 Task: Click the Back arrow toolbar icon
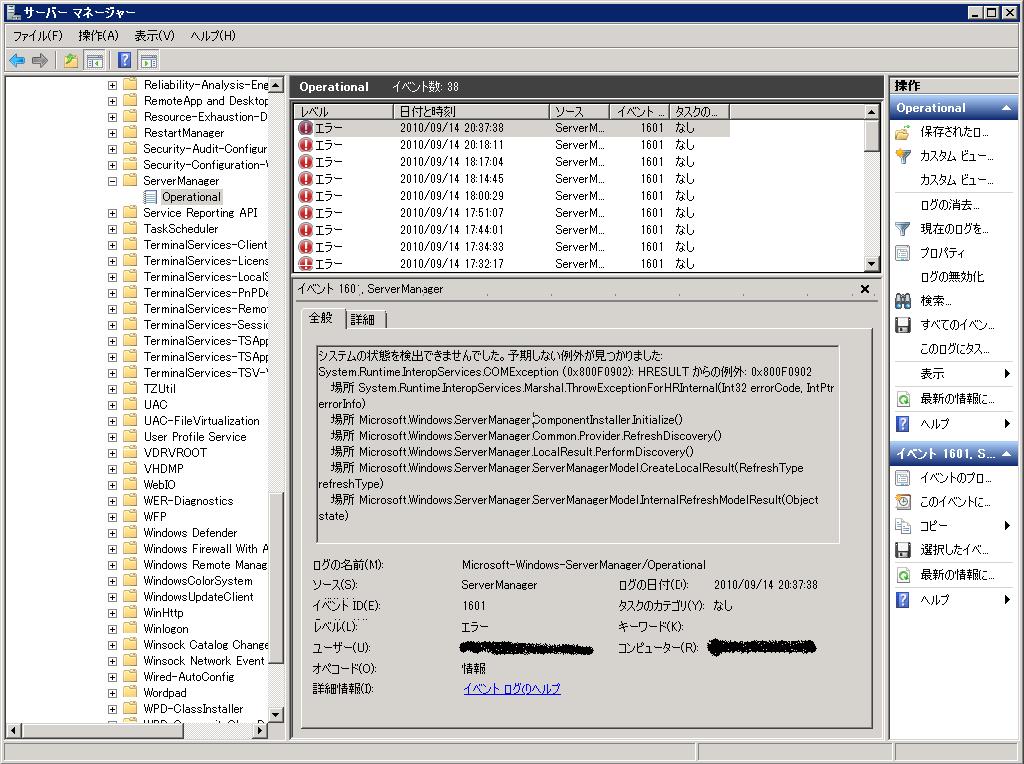pos(17,61)
